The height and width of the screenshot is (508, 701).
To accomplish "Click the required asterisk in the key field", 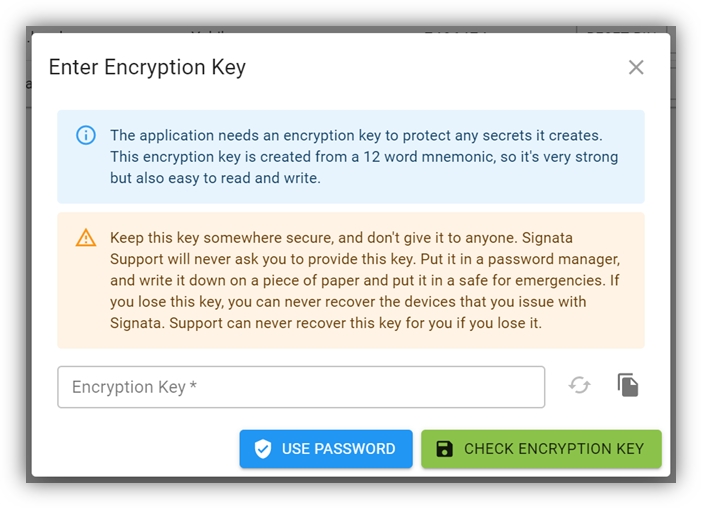I will [193, 387].
